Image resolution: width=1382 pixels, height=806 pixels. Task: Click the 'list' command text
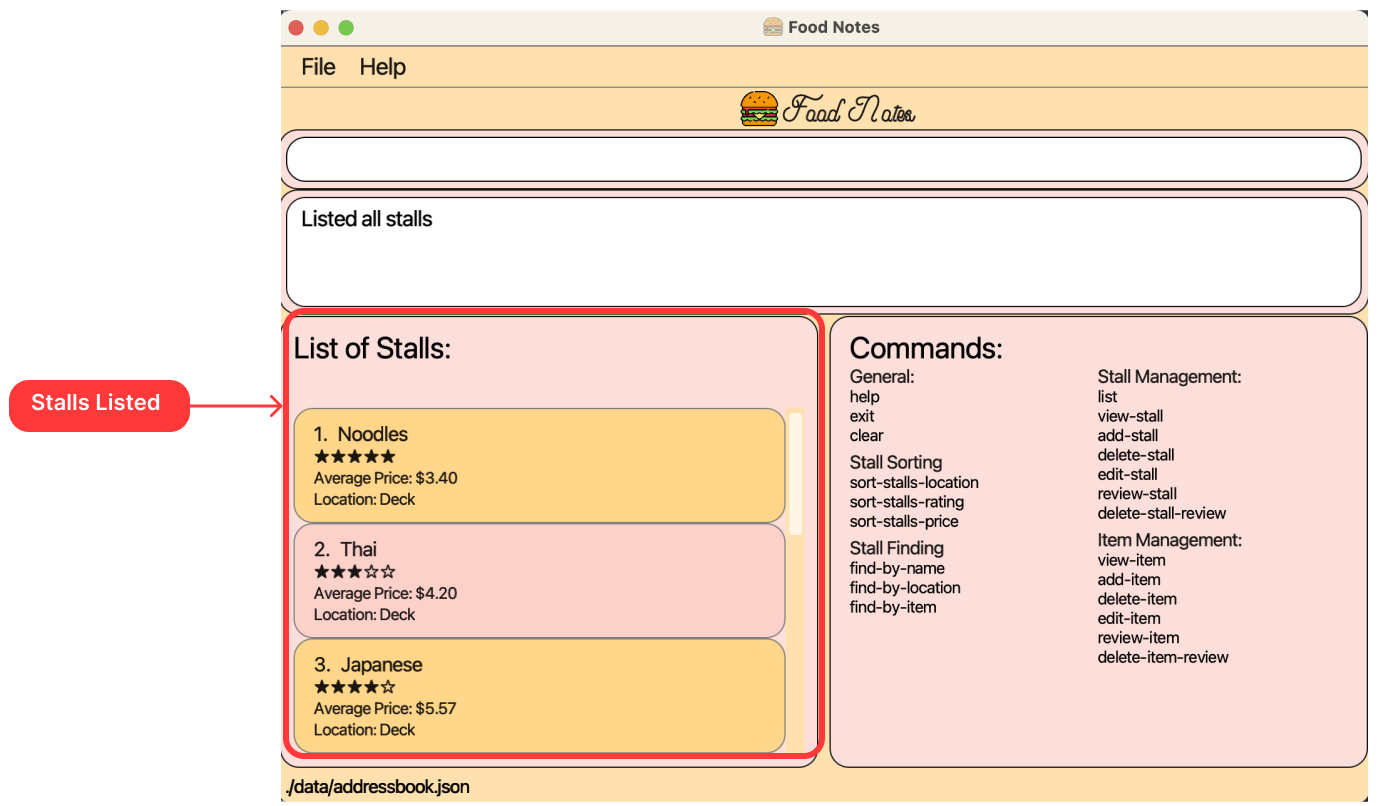(1107, 397)
